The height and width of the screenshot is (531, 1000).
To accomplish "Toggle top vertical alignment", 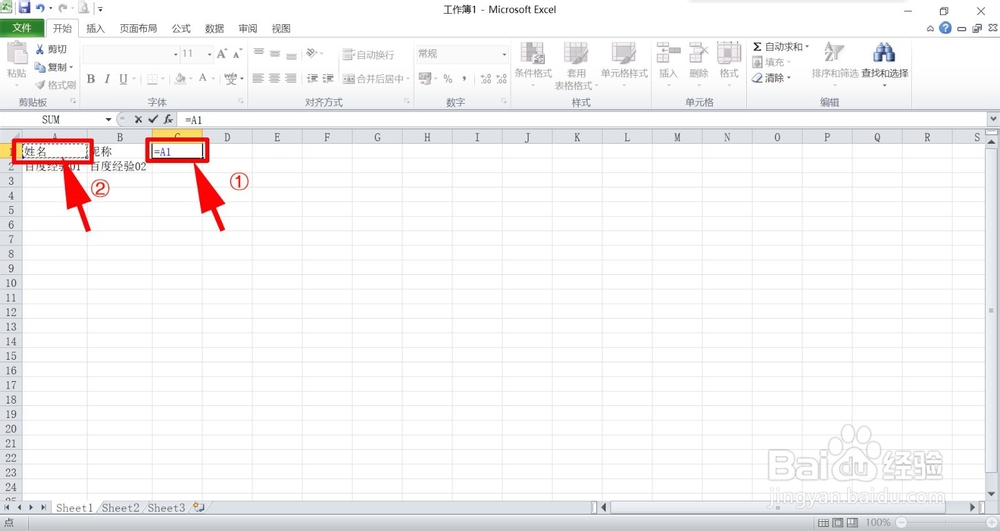I will pyautogui.click(x=258, y=53).
